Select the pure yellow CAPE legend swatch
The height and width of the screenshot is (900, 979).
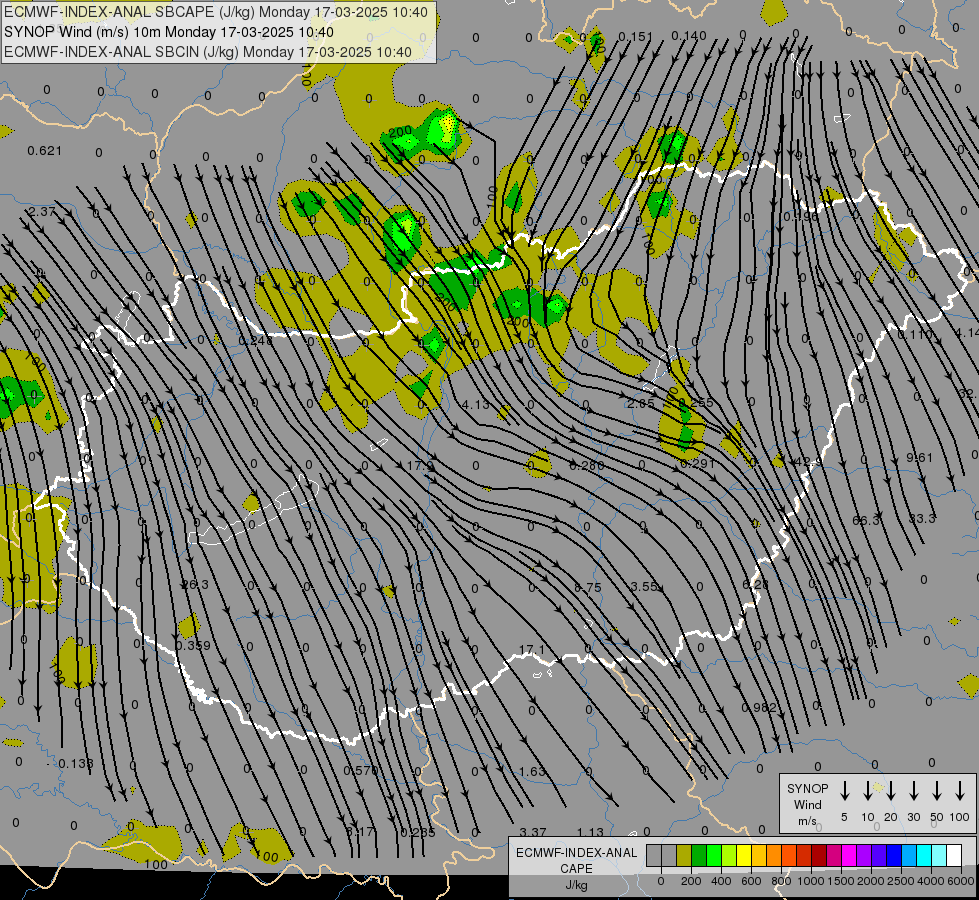[744, 856]
